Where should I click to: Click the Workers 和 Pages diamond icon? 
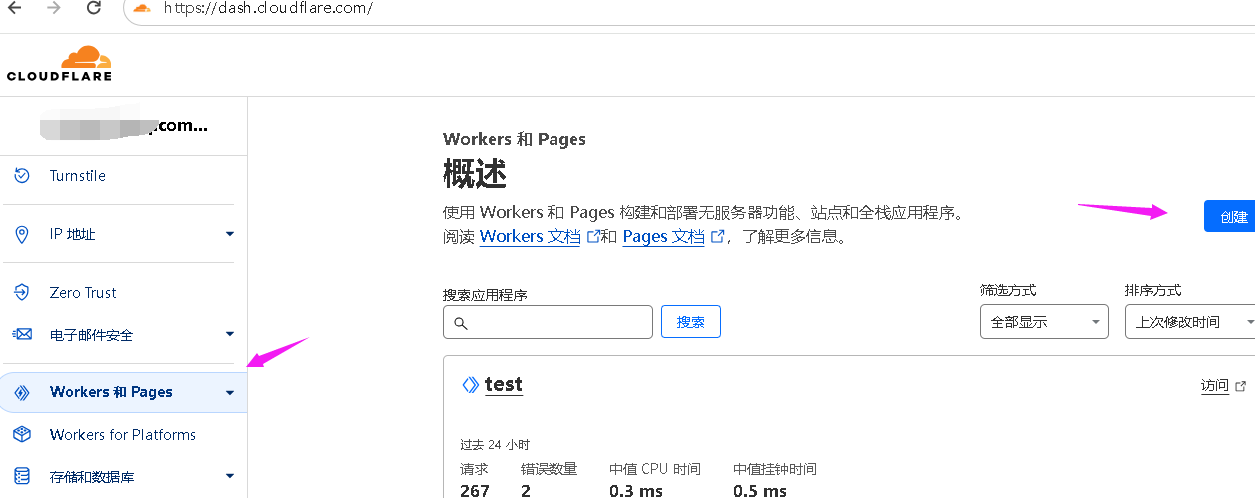click(22, 392)
